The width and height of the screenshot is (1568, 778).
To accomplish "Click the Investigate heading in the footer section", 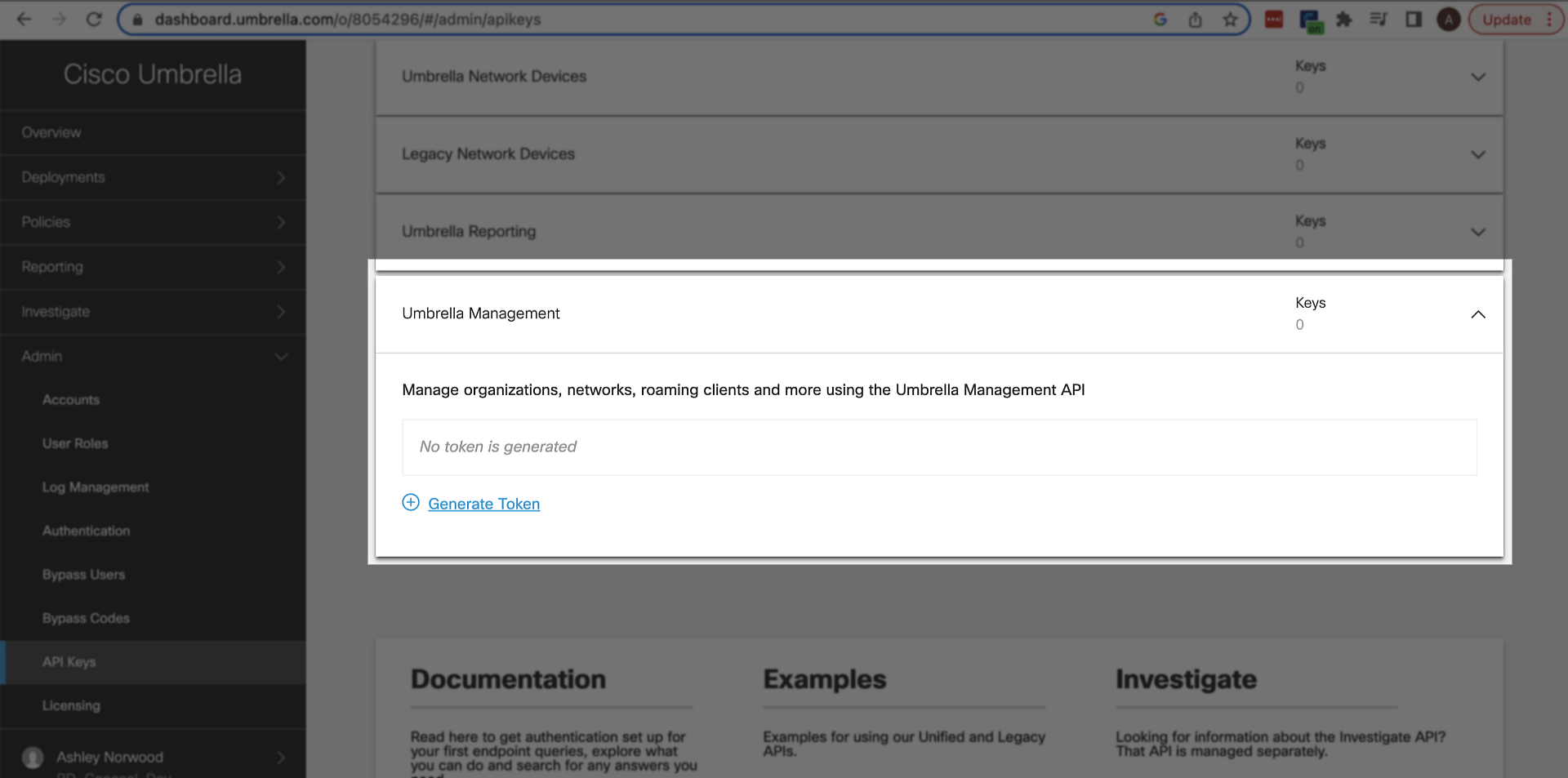I will pos(1186,679).
